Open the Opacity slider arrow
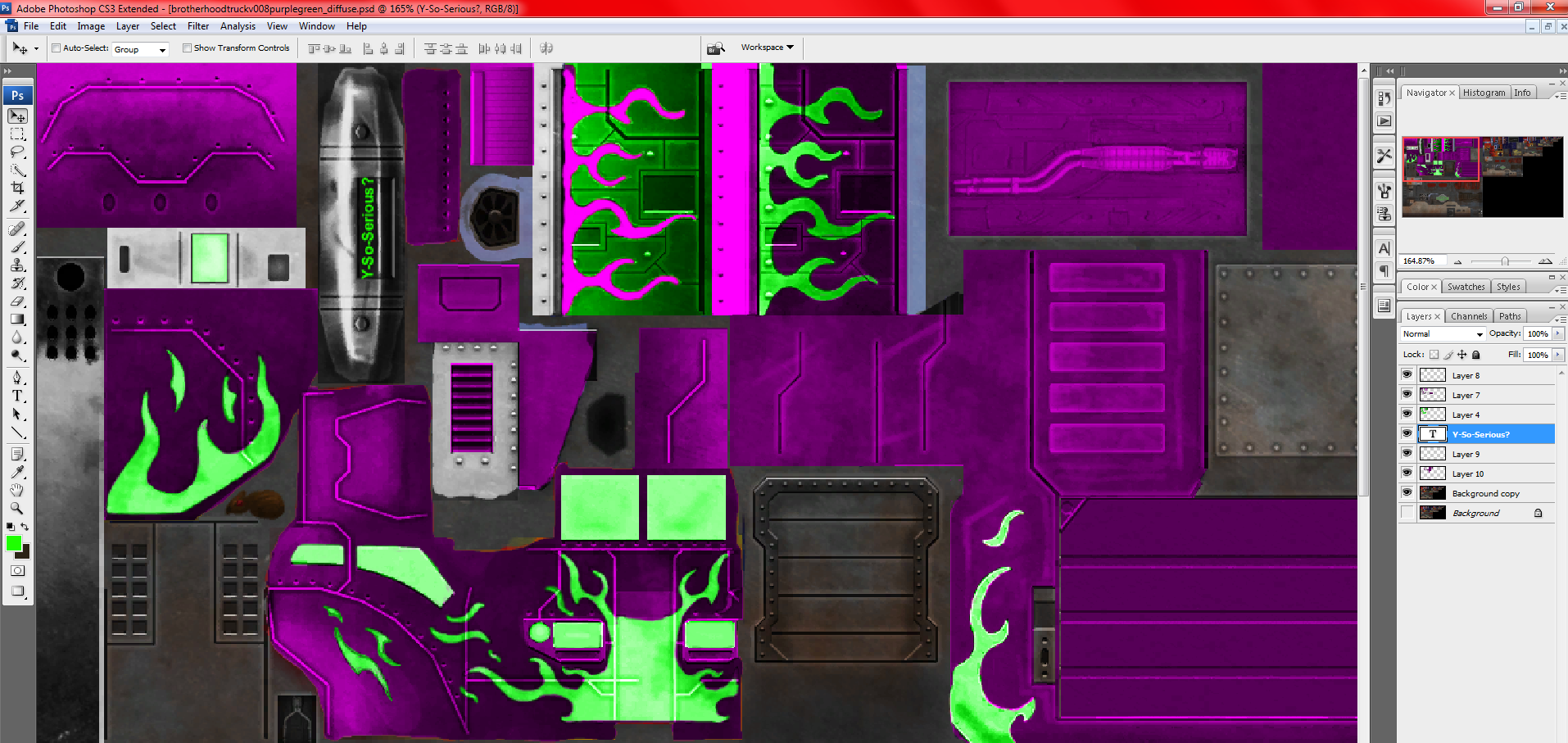The width and height of the screenshot is (1568, 743). pos(1558,333)
